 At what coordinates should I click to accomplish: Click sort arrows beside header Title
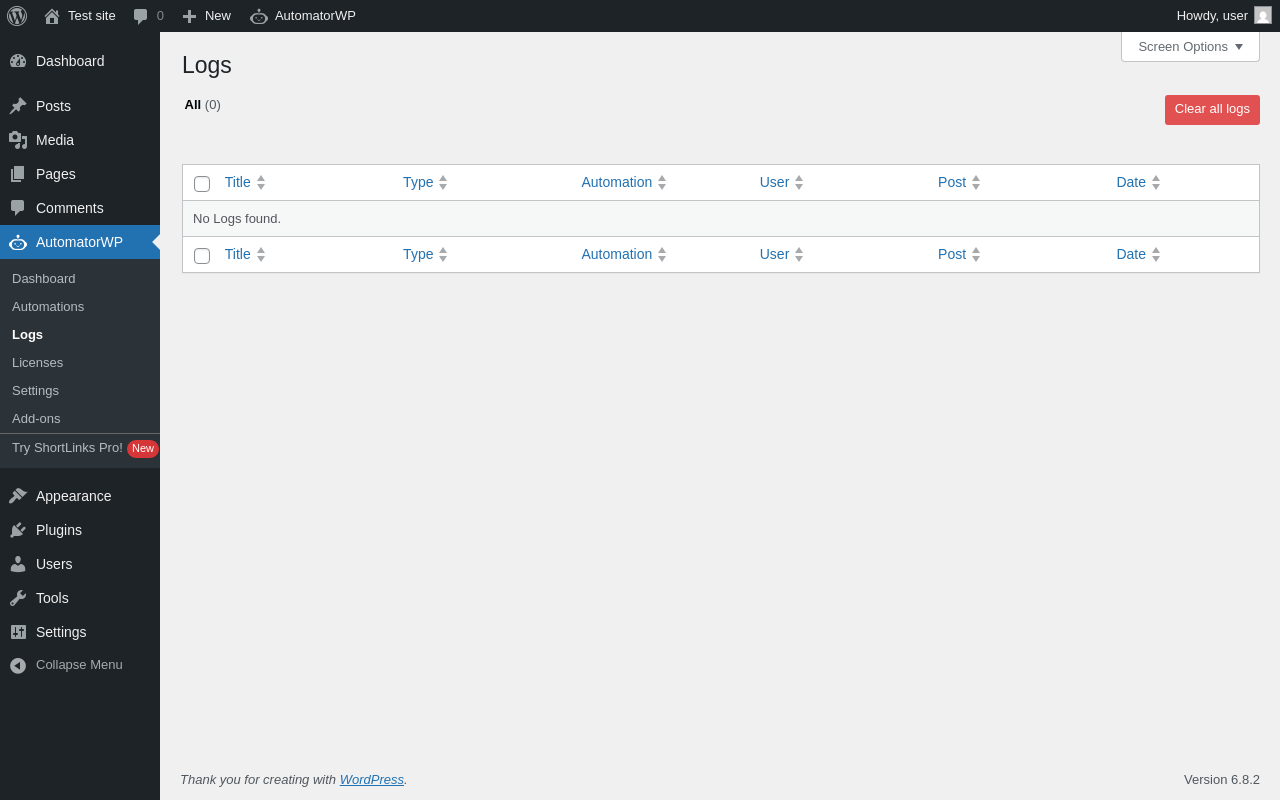pyautogui.click(x=261, y=183)
